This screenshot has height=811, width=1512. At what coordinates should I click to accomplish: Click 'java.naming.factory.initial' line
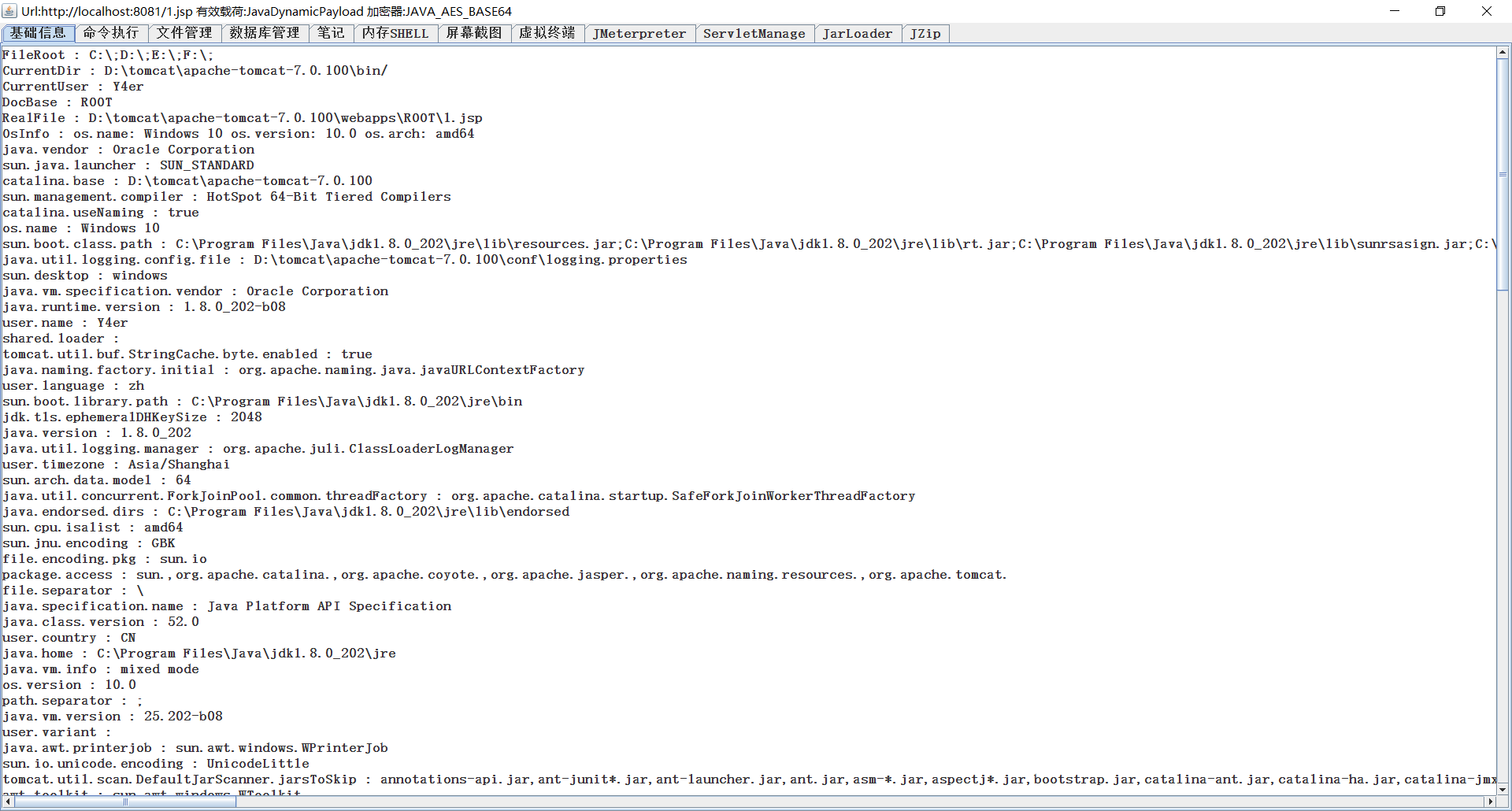[294, 370]
